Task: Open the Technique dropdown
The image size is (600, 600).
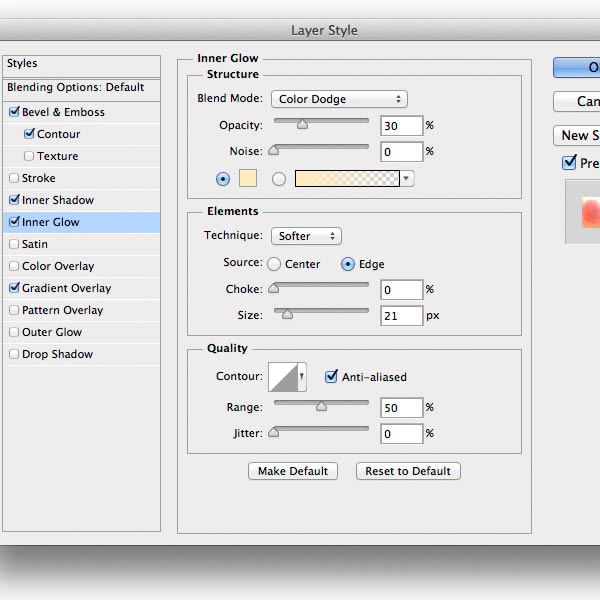Action: coord(306,236)
